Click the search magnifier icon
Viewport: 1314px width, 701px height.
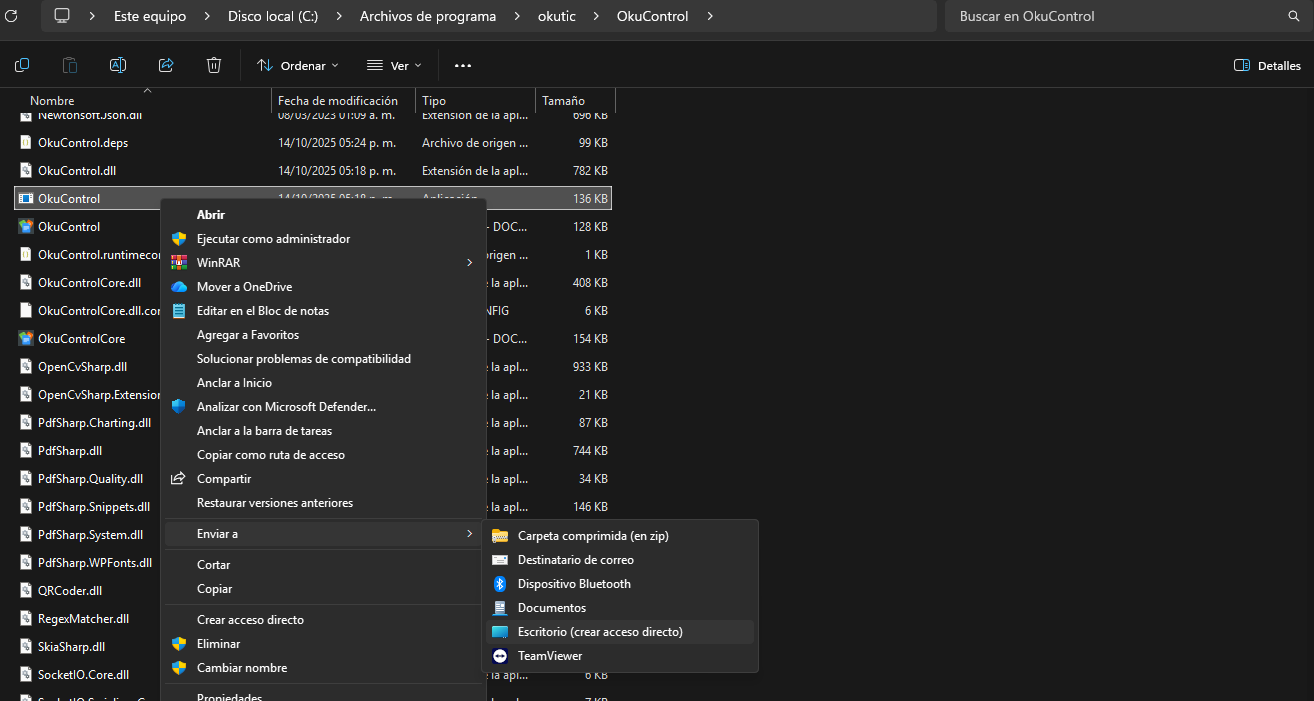[1293, 16]
